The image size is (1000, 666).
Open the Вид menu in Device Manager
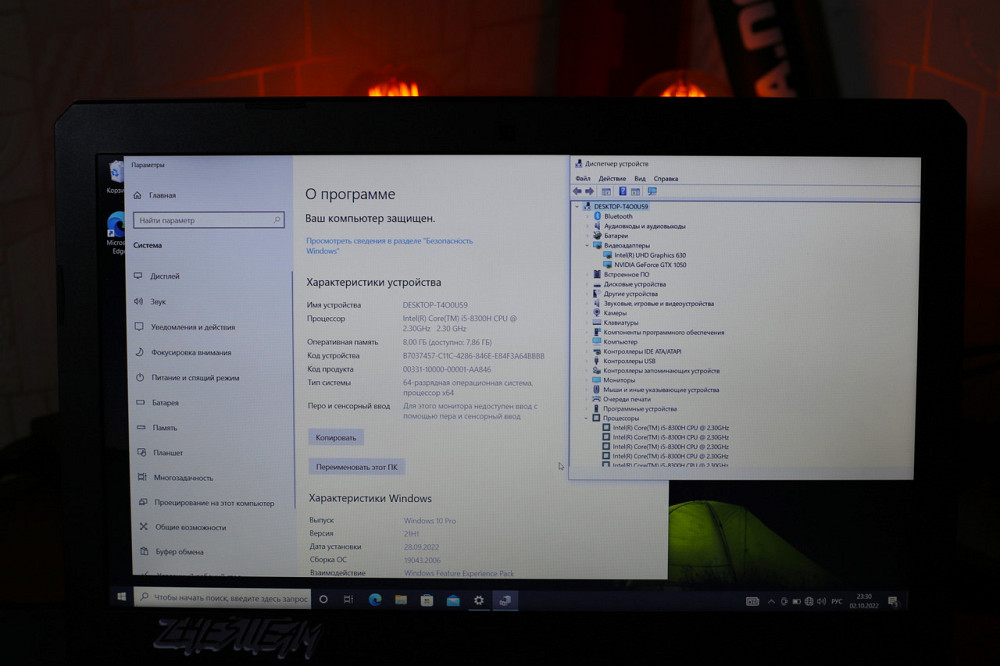(639, 178)
